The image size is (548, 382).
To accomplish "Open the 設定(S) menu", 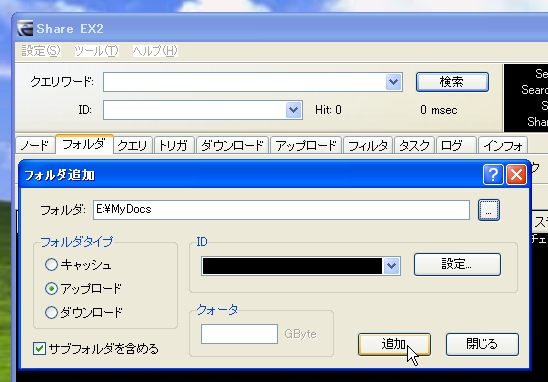I will 41,51.
